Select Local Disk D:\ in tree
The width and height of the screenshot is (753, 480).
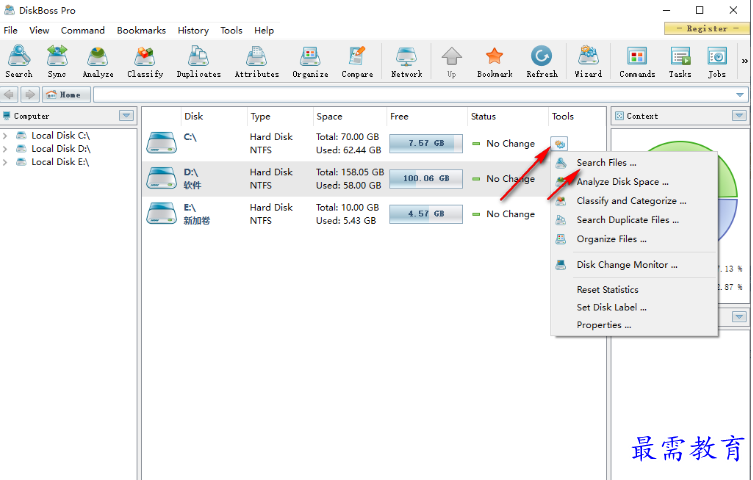(x=61, y=149)
